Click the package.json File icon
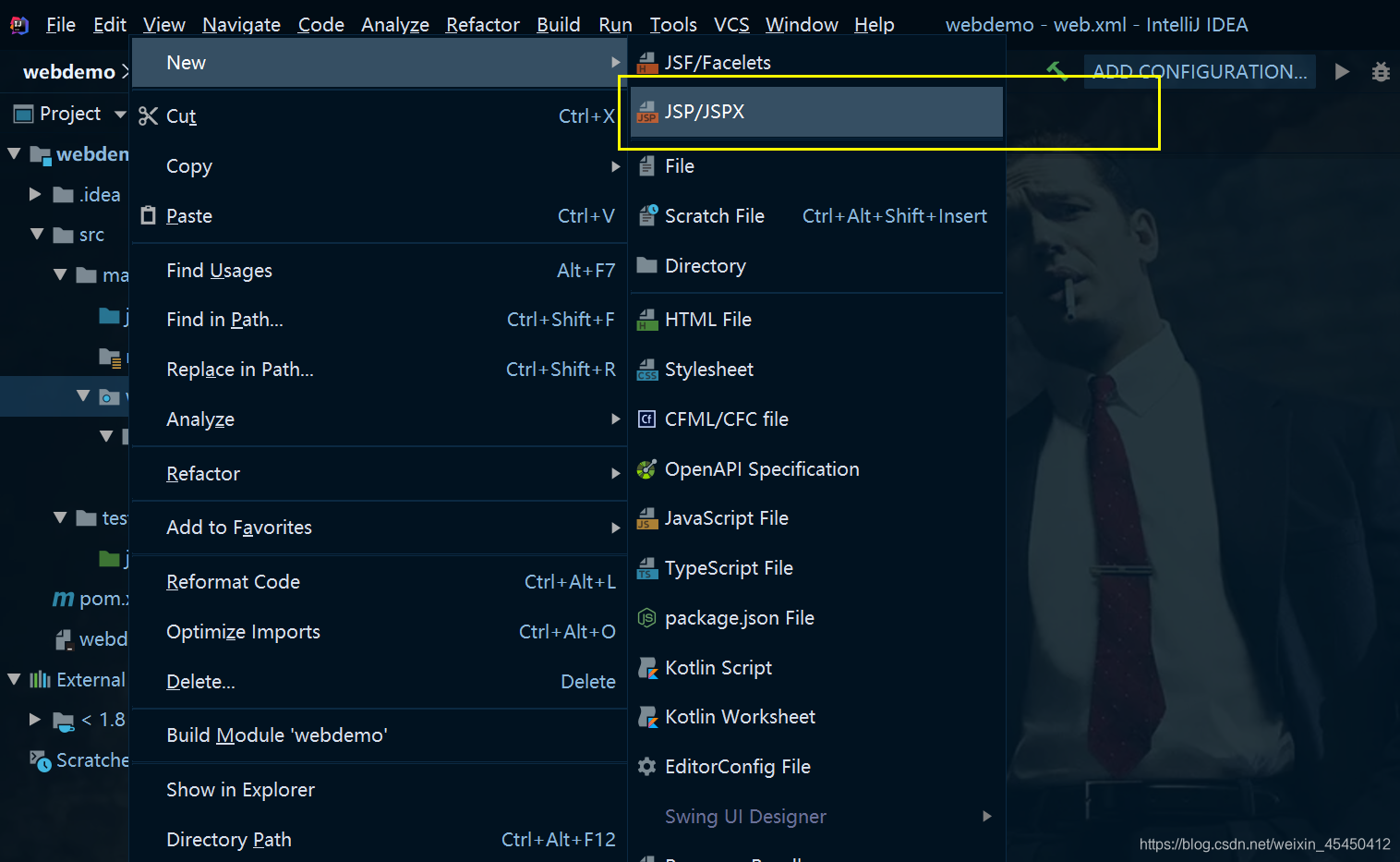 [647, 618]
